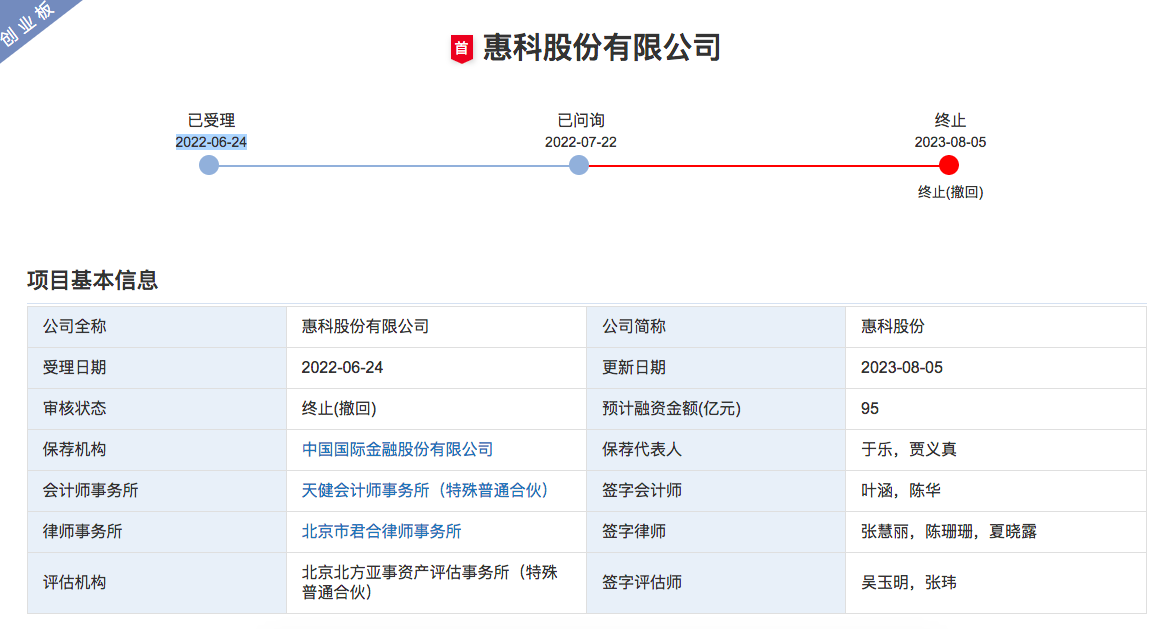The image size is (1163, 629).
Task: Click the 已受理 stage label
Action: point(211,120)
